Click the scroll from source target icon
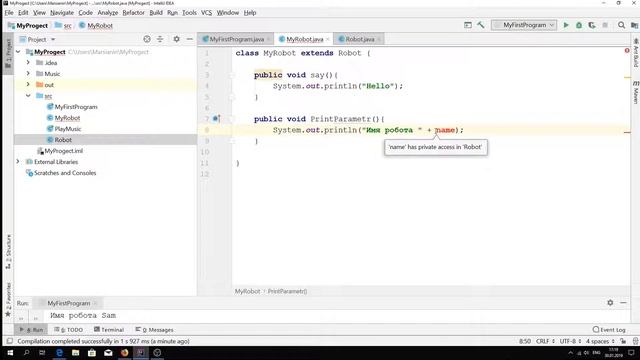The height and width of the screenshot is (360, 640). (147, 39)
